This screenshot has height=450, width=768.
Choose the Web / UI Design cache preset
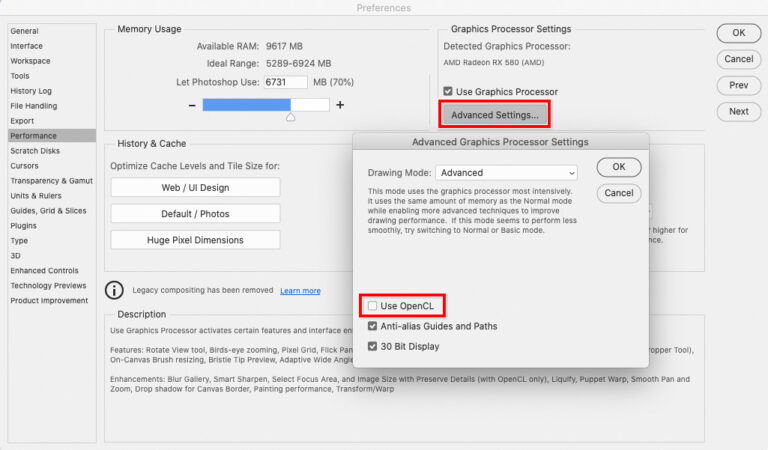195,187
